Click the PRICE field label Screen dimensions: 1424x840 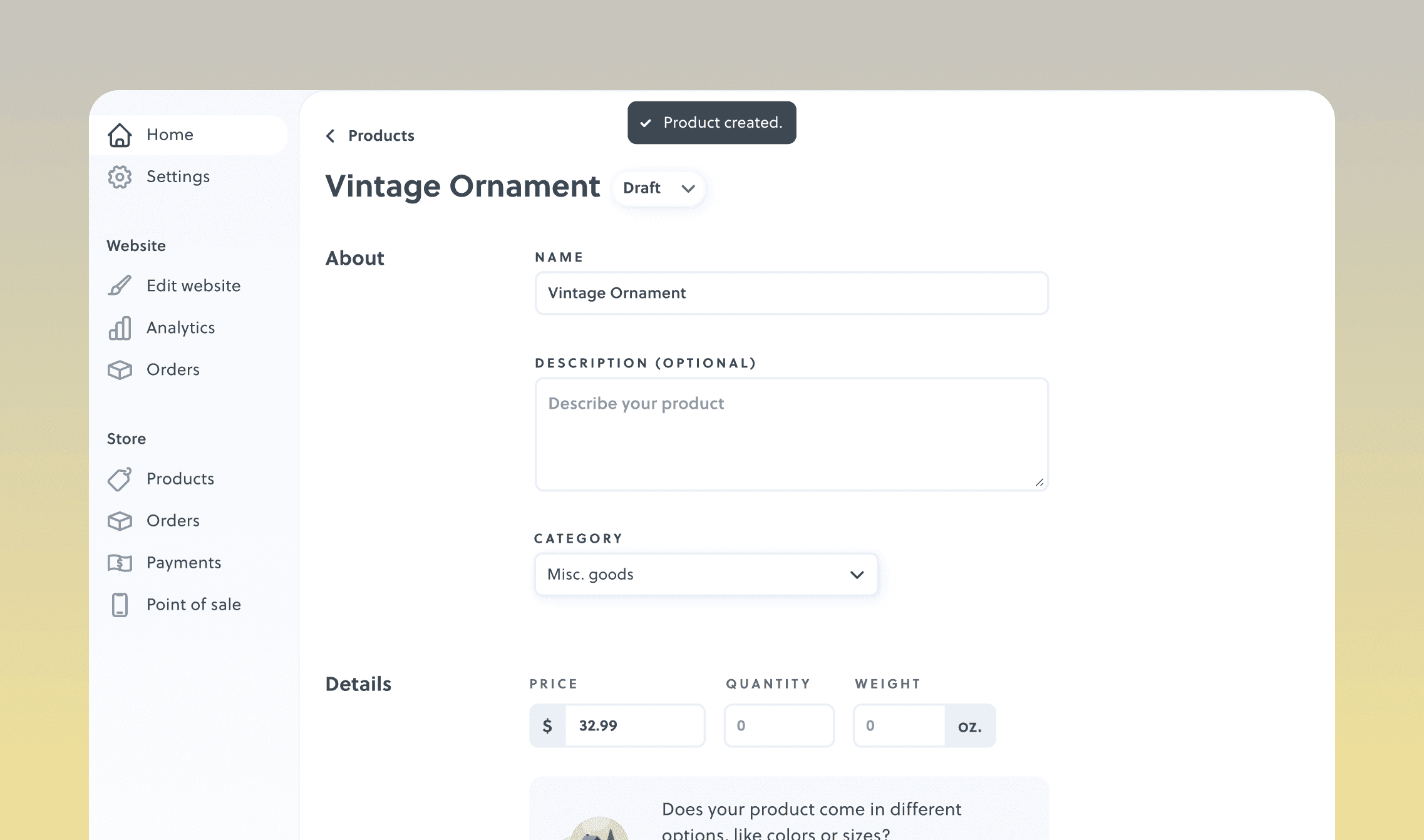(554, 684)
